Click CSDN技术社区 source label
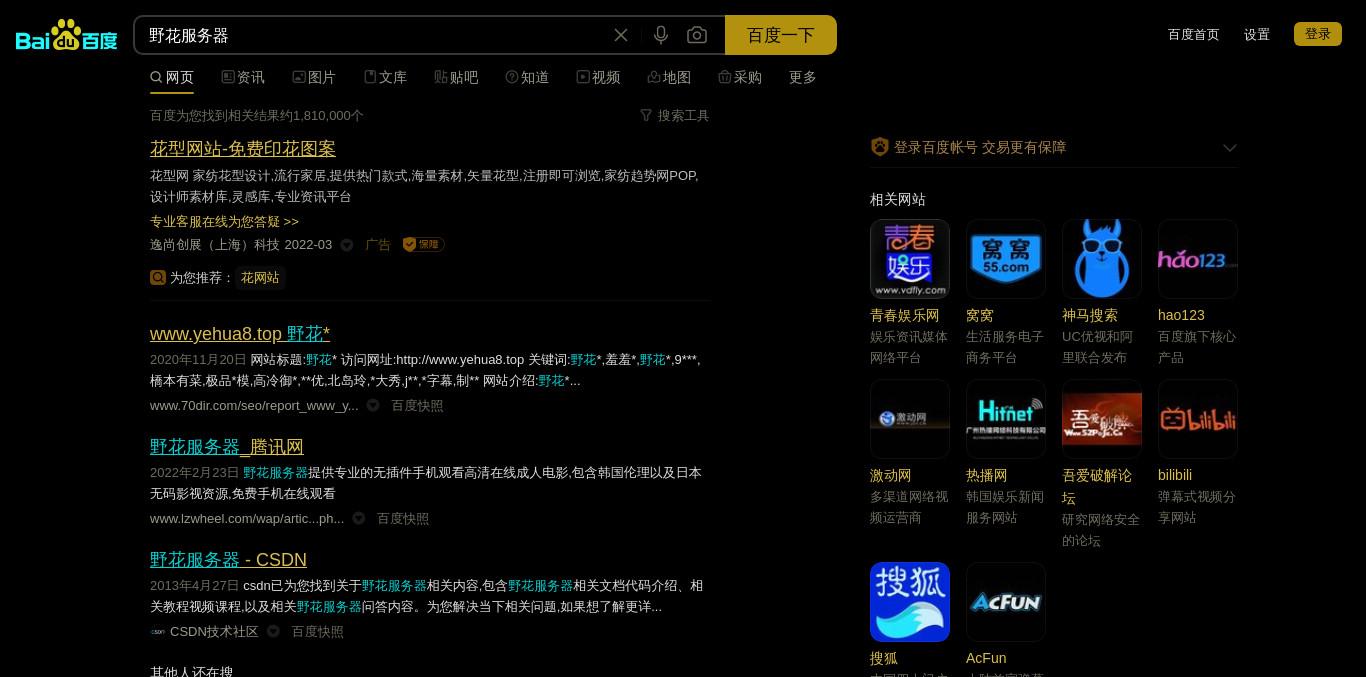Viewport: 1366px width, 677px height. [x=214, y=631]
